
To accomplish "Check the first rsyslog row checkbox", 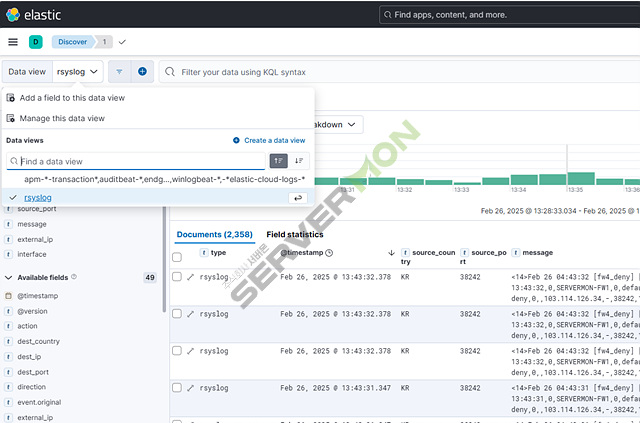I will tap(177, 277).
